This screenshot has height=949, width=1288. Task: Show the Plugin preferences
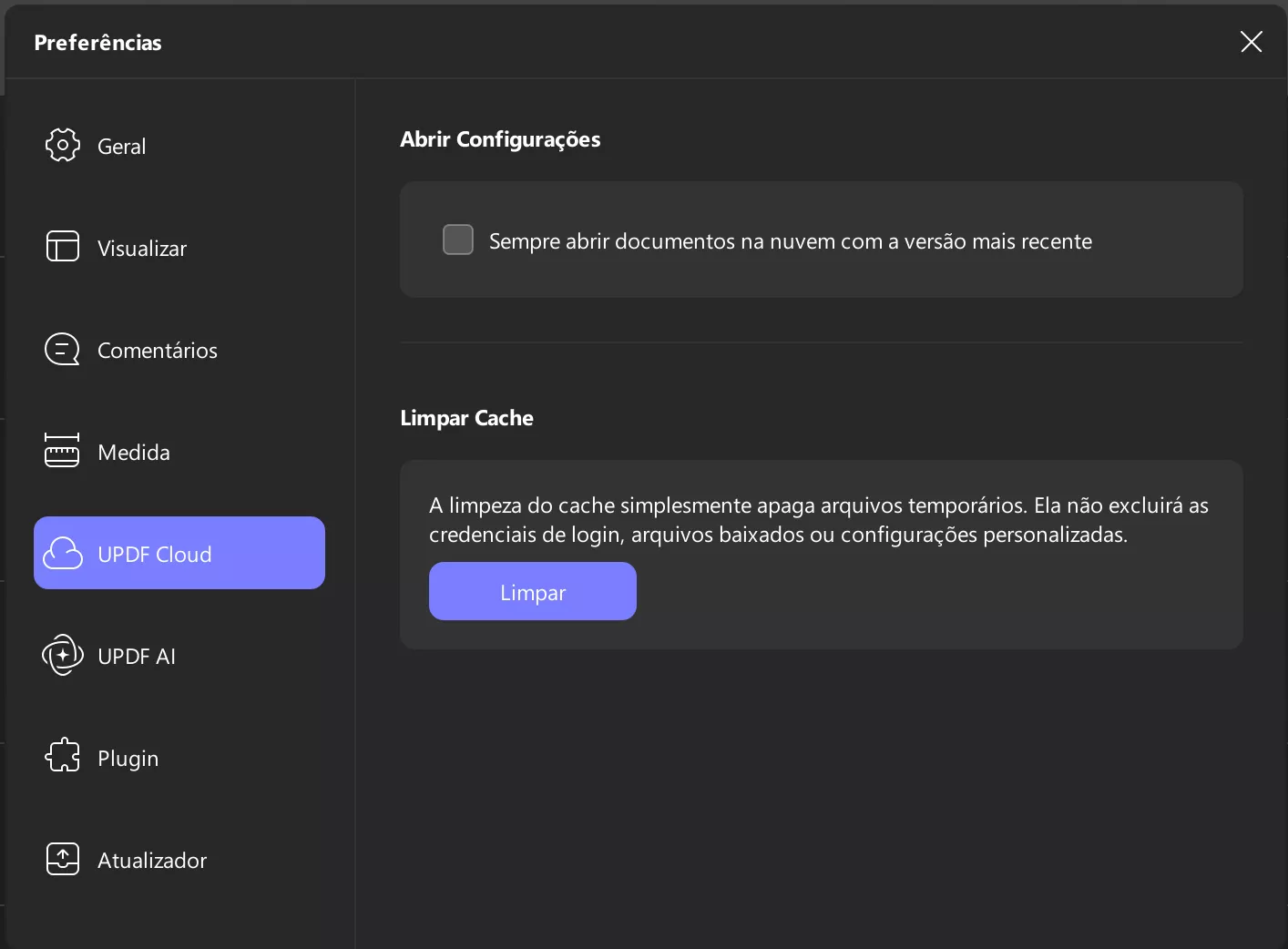pos(179,757)
